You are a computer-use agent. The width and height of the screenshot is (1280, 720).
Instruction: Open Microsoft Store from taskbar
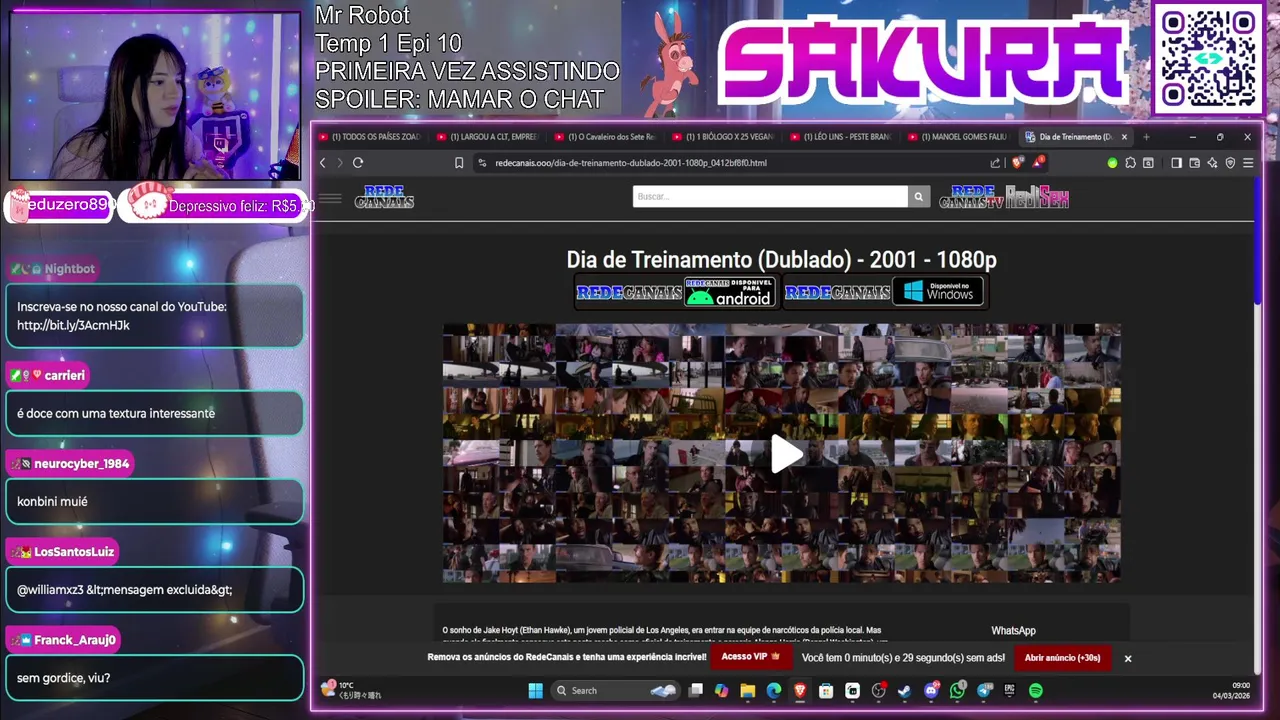tap(826, 690)
